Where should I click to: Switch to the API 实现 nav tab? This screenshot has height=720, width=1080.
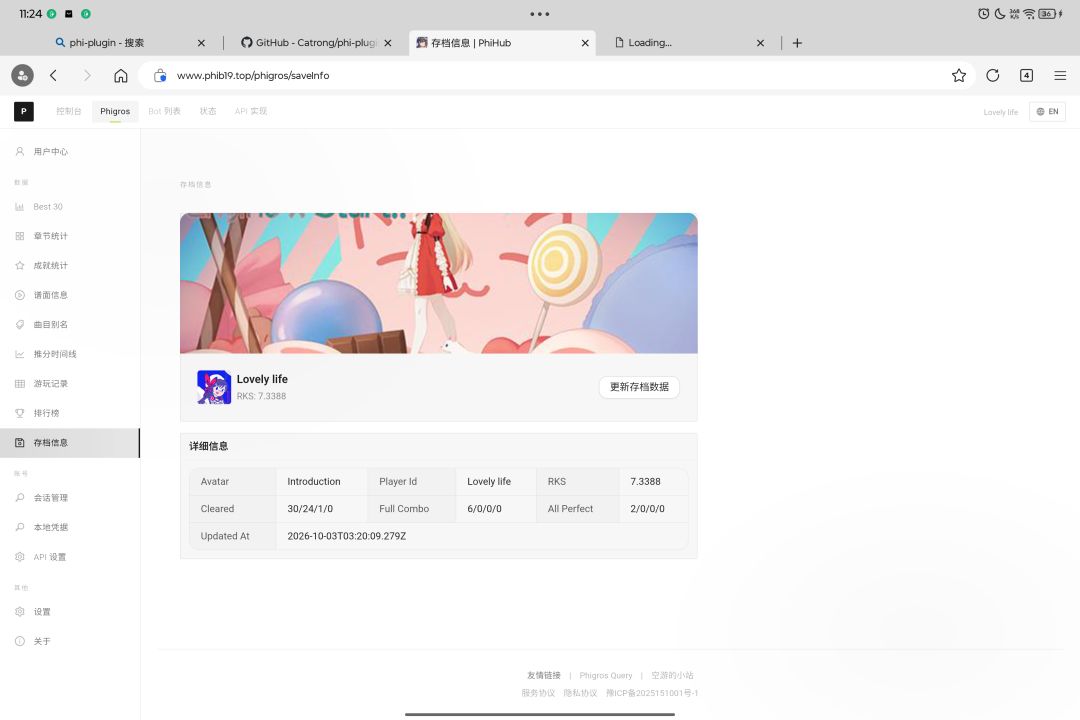[251, 111]
